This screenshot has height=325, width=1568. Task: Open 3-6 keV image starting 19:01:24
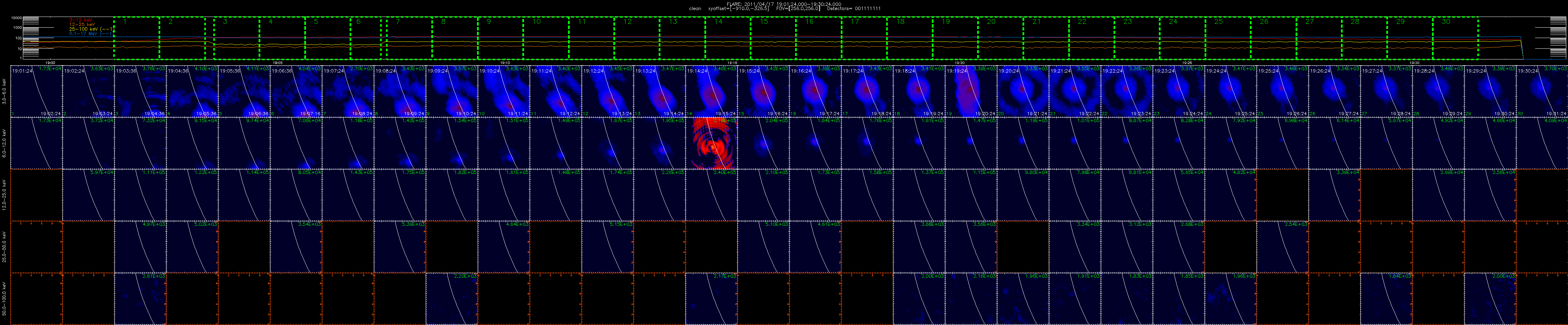click(37, 91)
